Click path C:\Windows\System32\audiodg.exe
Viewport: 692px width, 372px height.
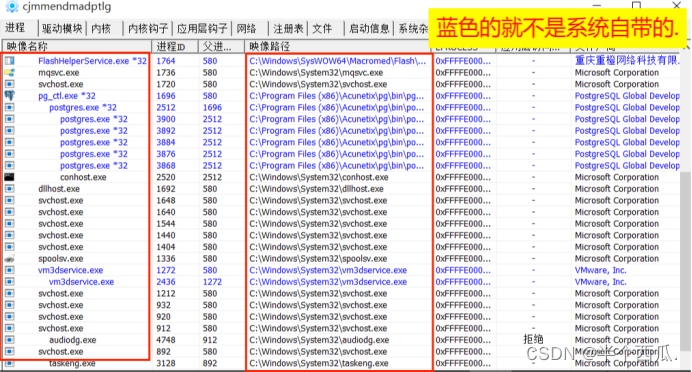coord(319,340)
